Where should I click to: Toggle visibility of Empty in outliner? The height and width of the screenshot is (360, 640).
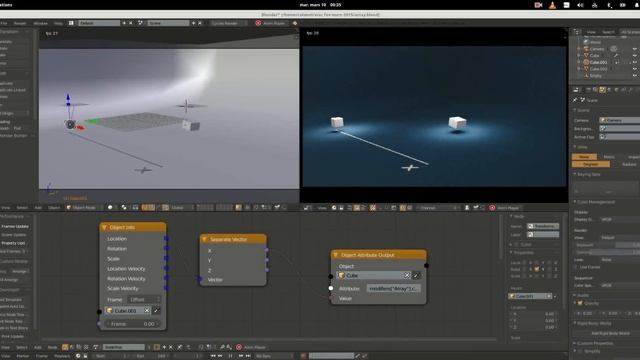tap(635, 76)
